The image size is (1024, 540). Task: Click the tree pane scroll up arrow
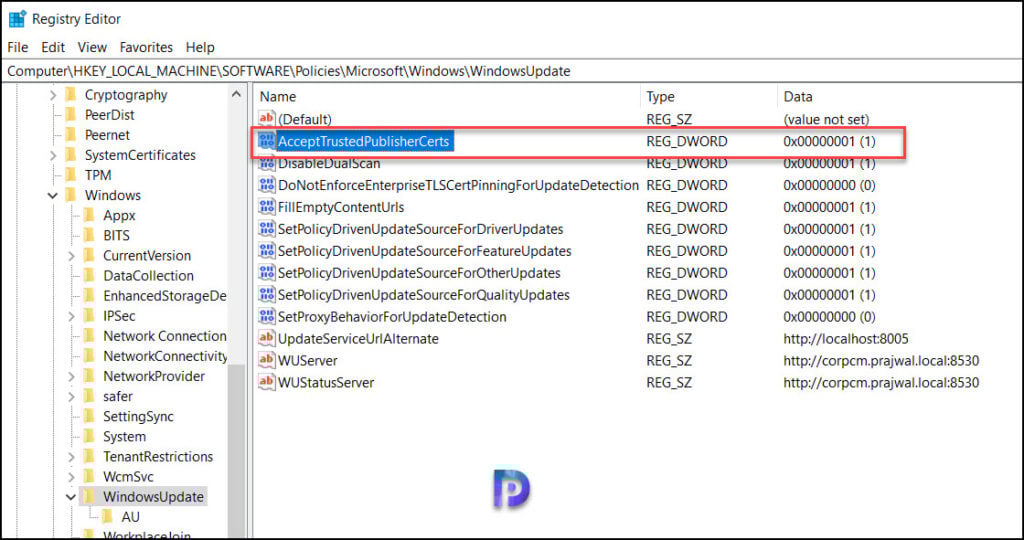236,95
